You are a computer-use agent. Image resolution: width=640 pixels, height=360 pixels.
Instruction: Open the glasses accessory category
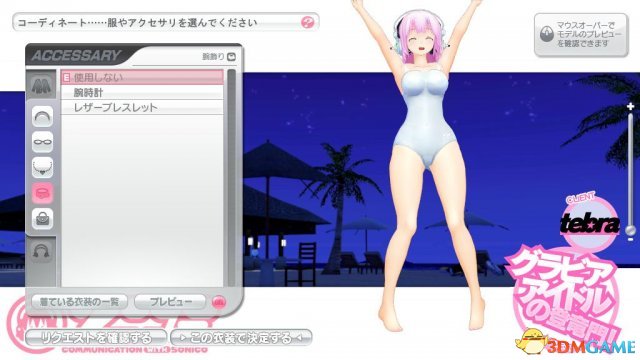coord(42,142)
